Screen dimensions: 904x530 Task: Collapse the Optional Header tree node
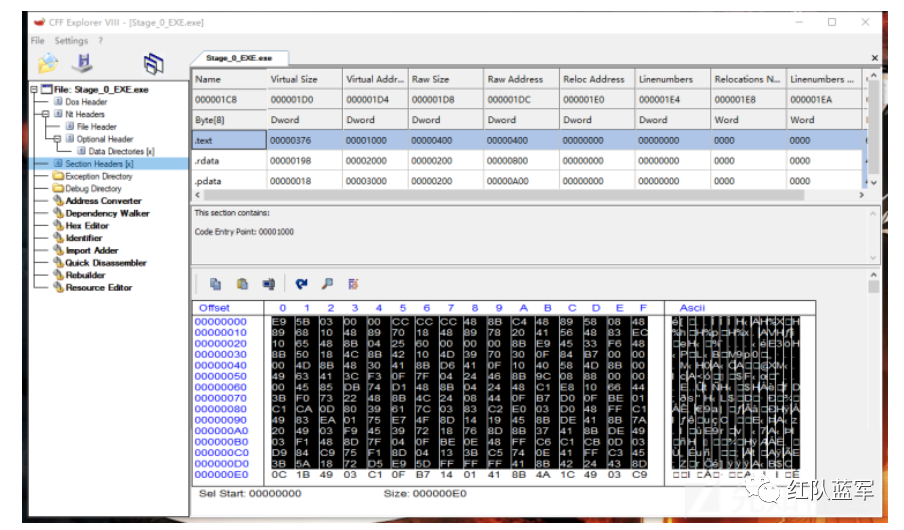[57, 139]
